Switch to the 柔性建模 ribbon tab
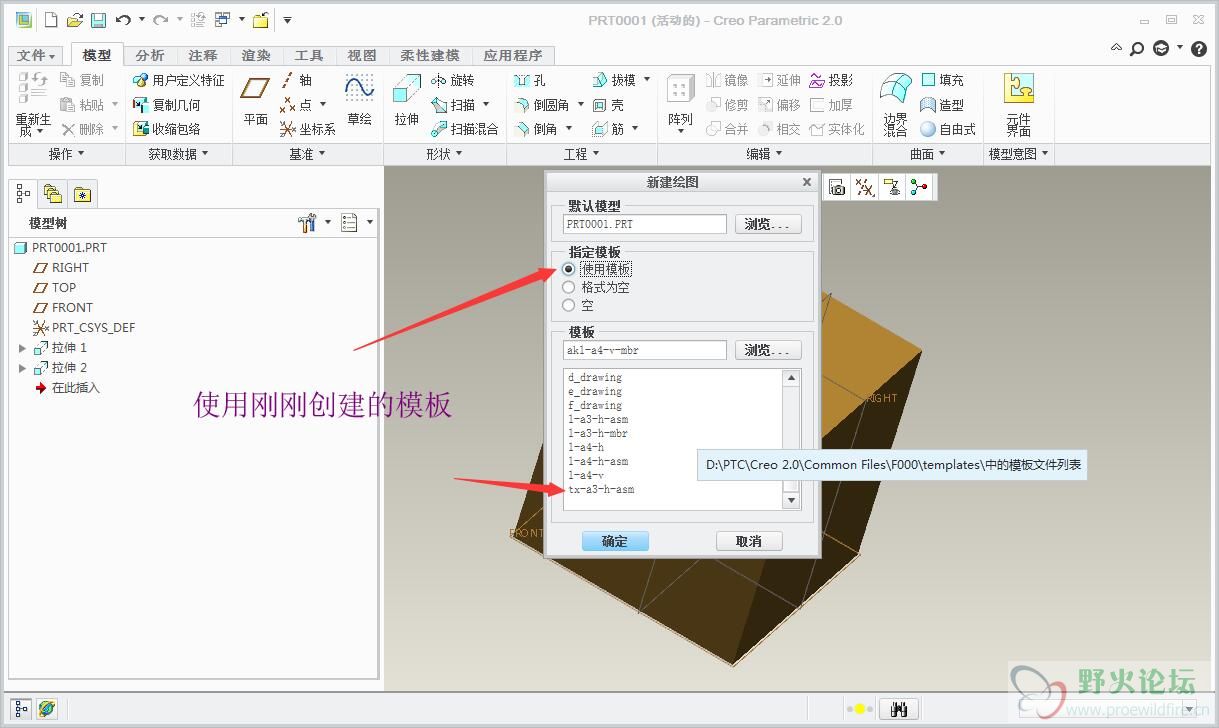 pyautogui.click(x=430, y=56)
